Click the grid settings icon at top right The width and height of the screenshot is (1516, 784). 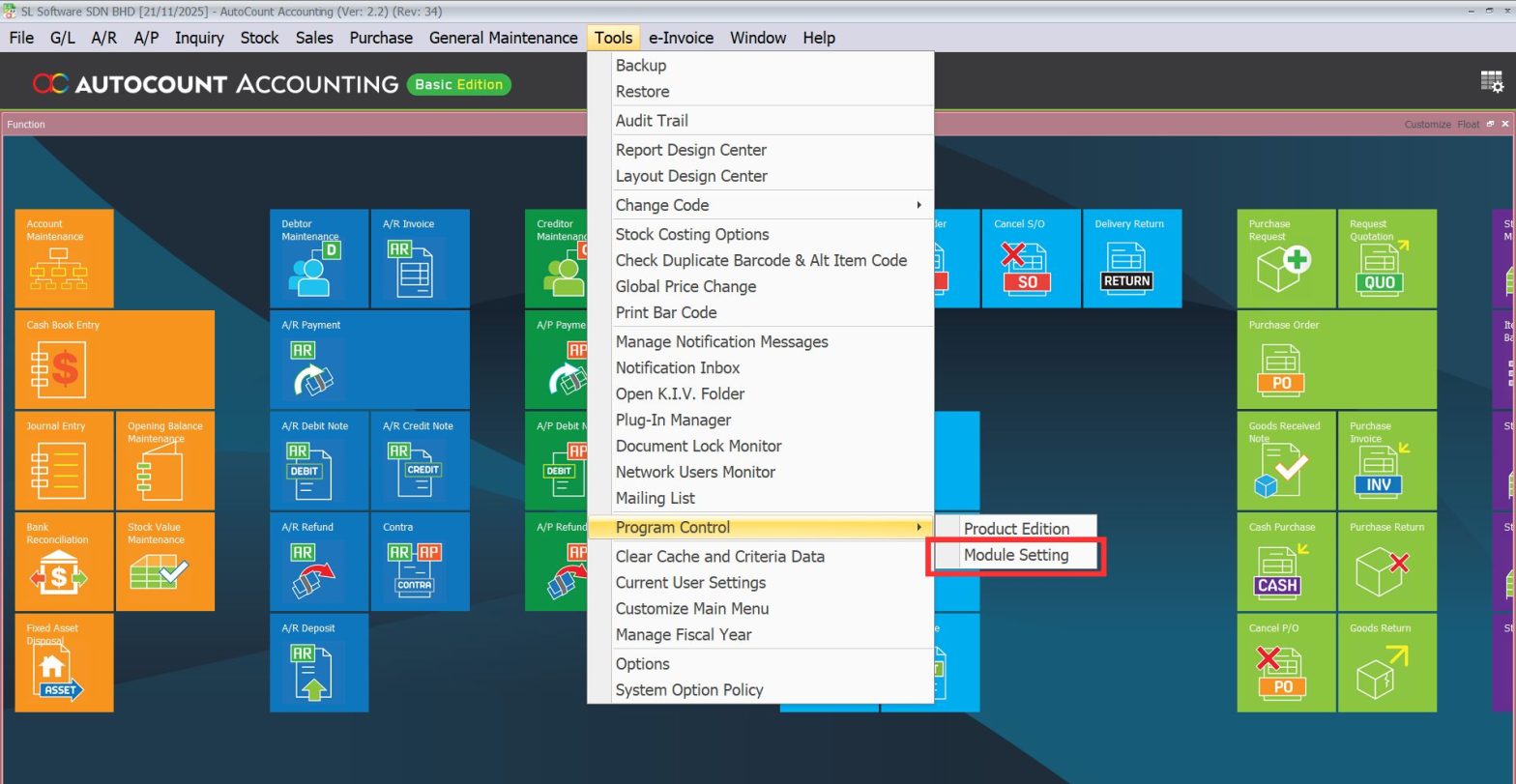[1492, 82]
